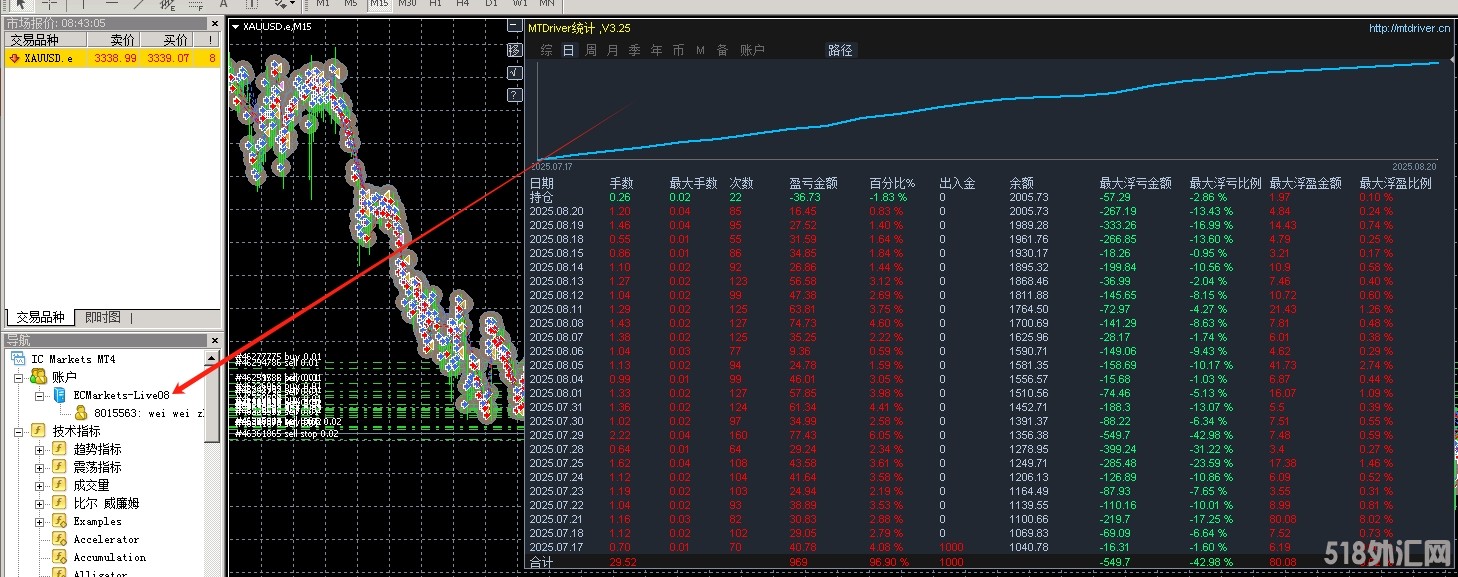Select the crosshair tool

[x=49, y=4]
